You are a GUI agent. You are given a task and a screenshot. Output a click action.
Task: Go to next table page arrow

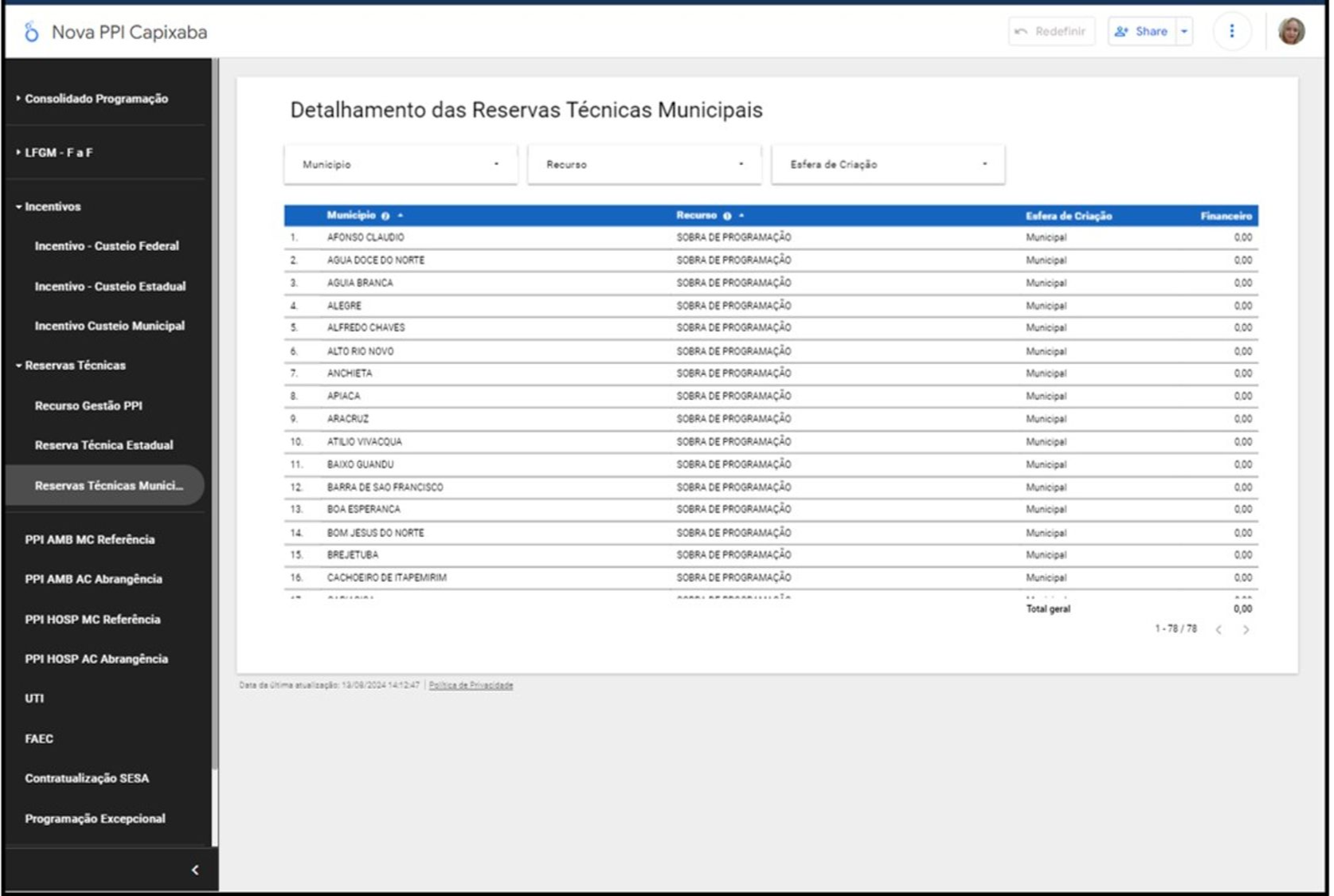pos(1246,630)
